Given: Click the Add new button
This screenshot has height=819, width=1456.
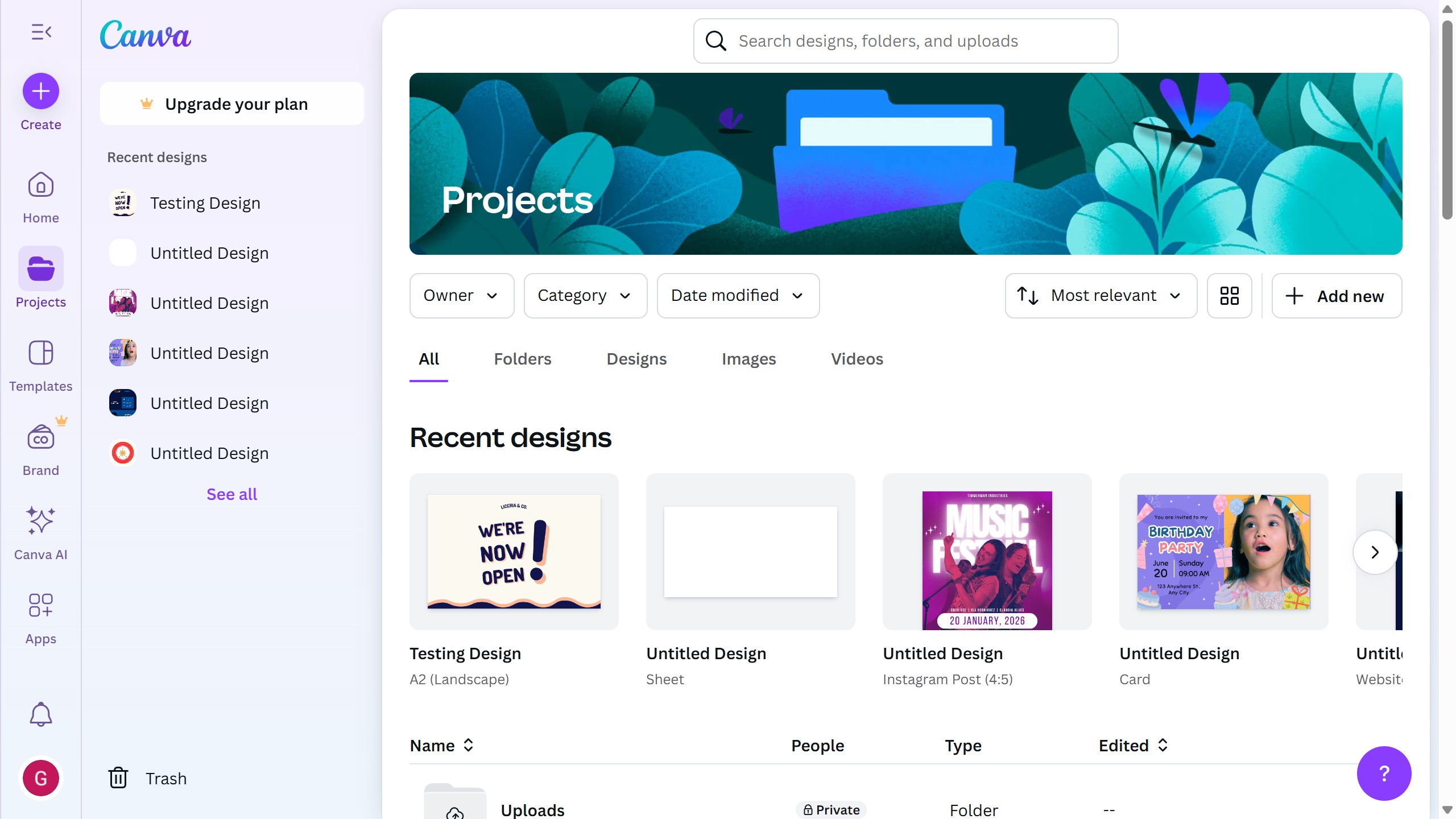Looking at the screenshot, I should point(1336,296).
